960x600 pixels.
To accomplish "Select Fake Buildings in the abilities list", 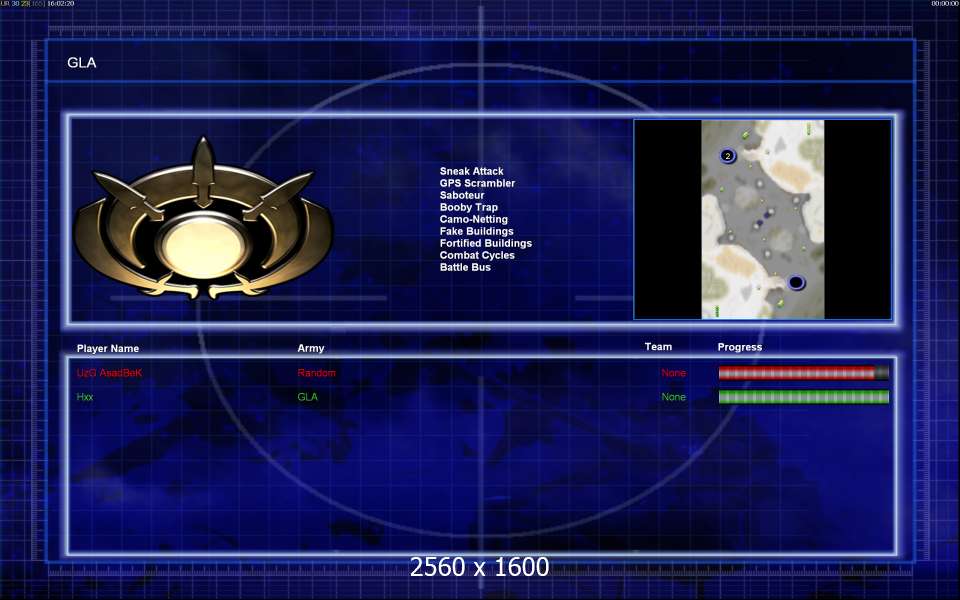I will click(476, 231).
